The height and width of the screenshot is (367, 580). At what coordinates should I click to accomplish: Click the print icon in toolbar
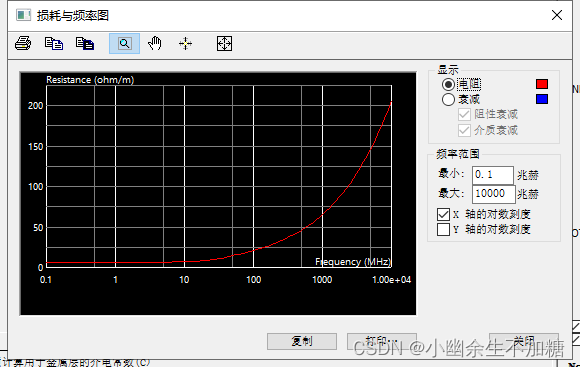coord(23,44)
